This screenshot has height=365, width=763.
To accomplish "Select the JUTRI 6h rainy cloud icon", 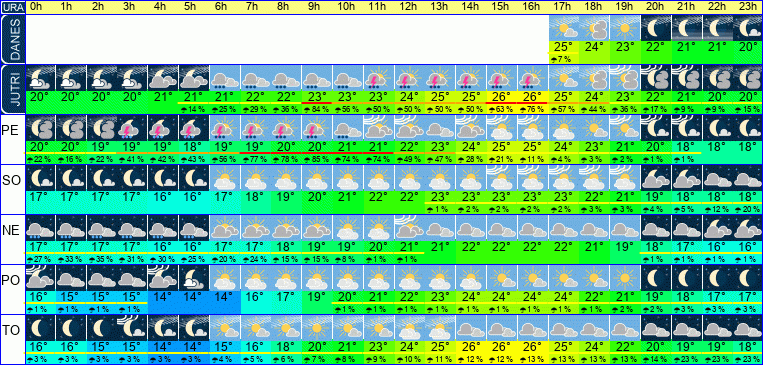I will tap(225, 78).
